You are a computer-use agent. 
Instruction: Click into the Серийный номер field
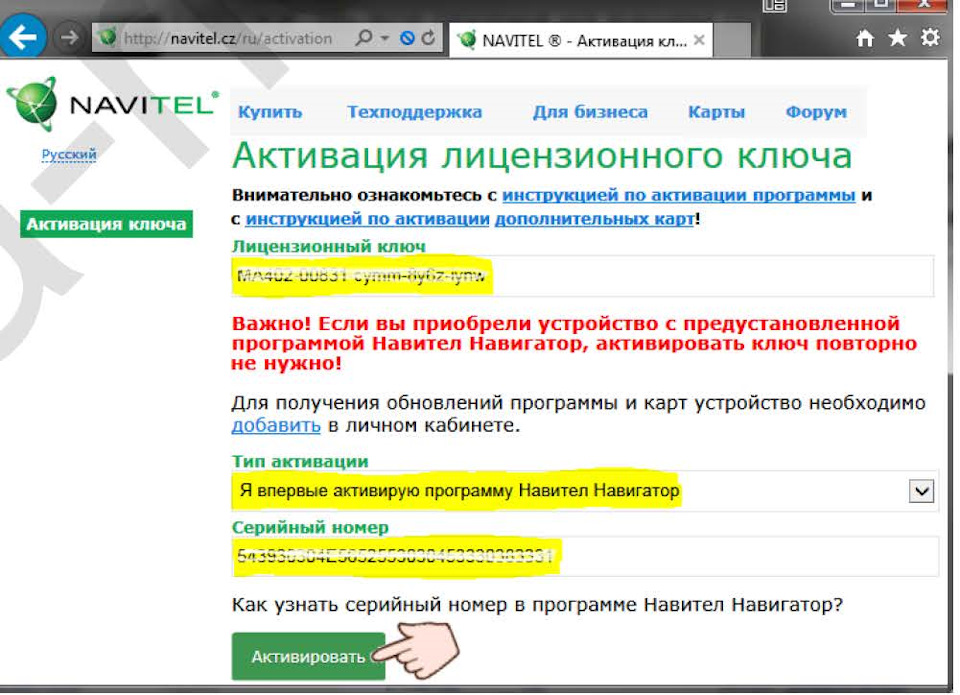click(x=584, y=556)
